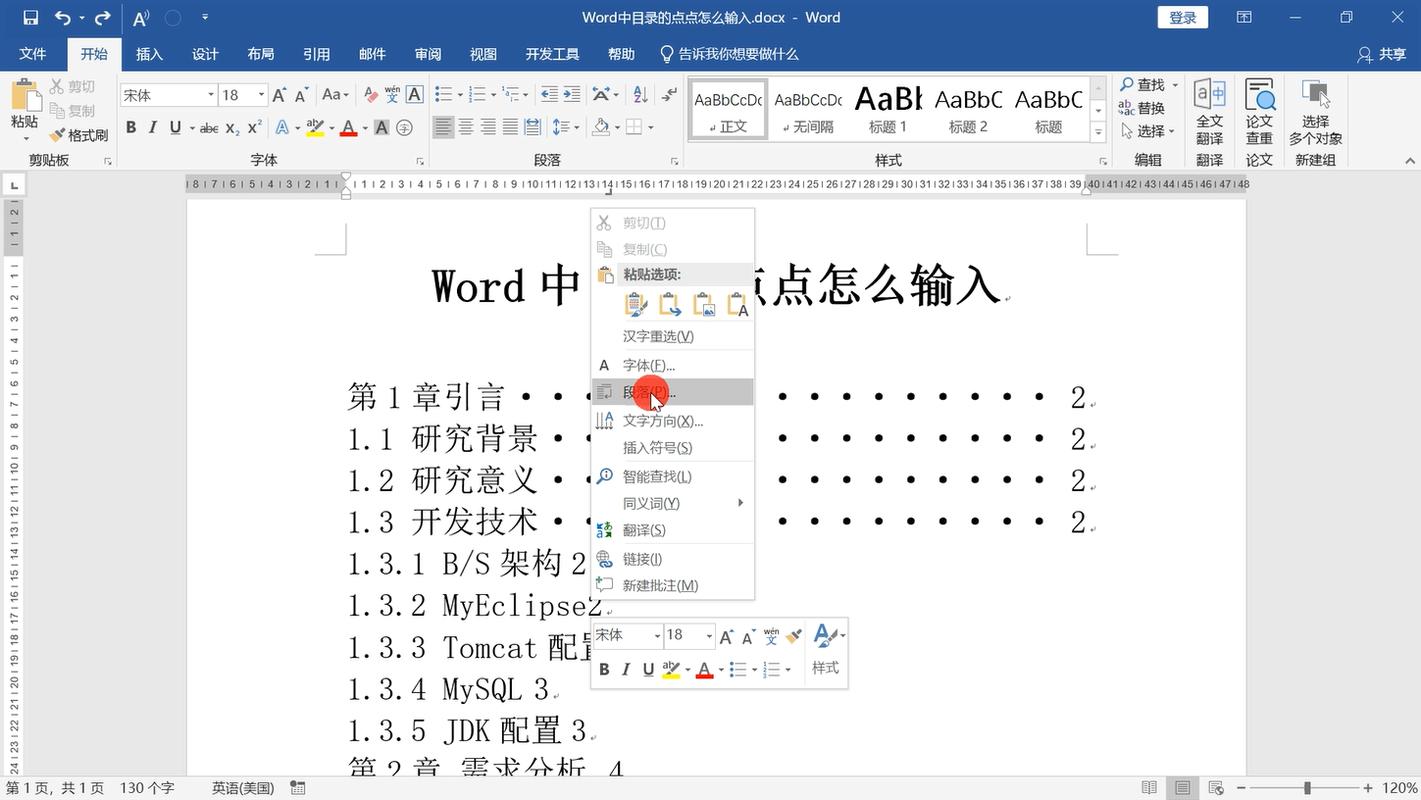Click the Decrease Indent icon
The height and width of the screenshot is (800, 1421).
(549, 95)
